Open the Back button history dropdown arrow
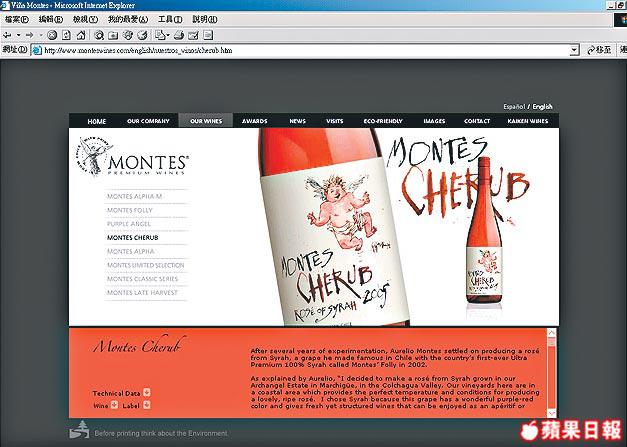 pyautogui.click(x=18, y=36)
